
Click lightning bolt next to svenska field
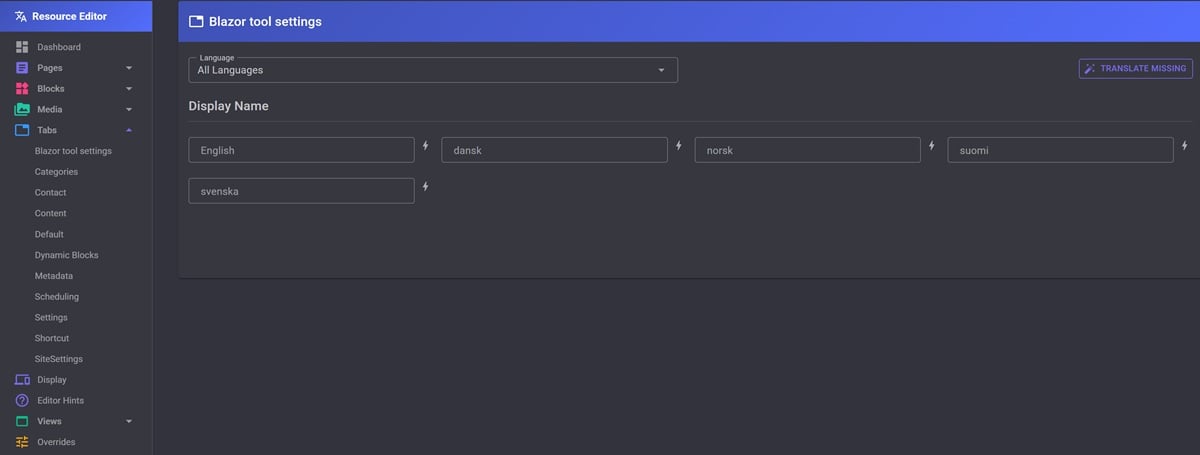pyautogui.click(x=425, y=187)
